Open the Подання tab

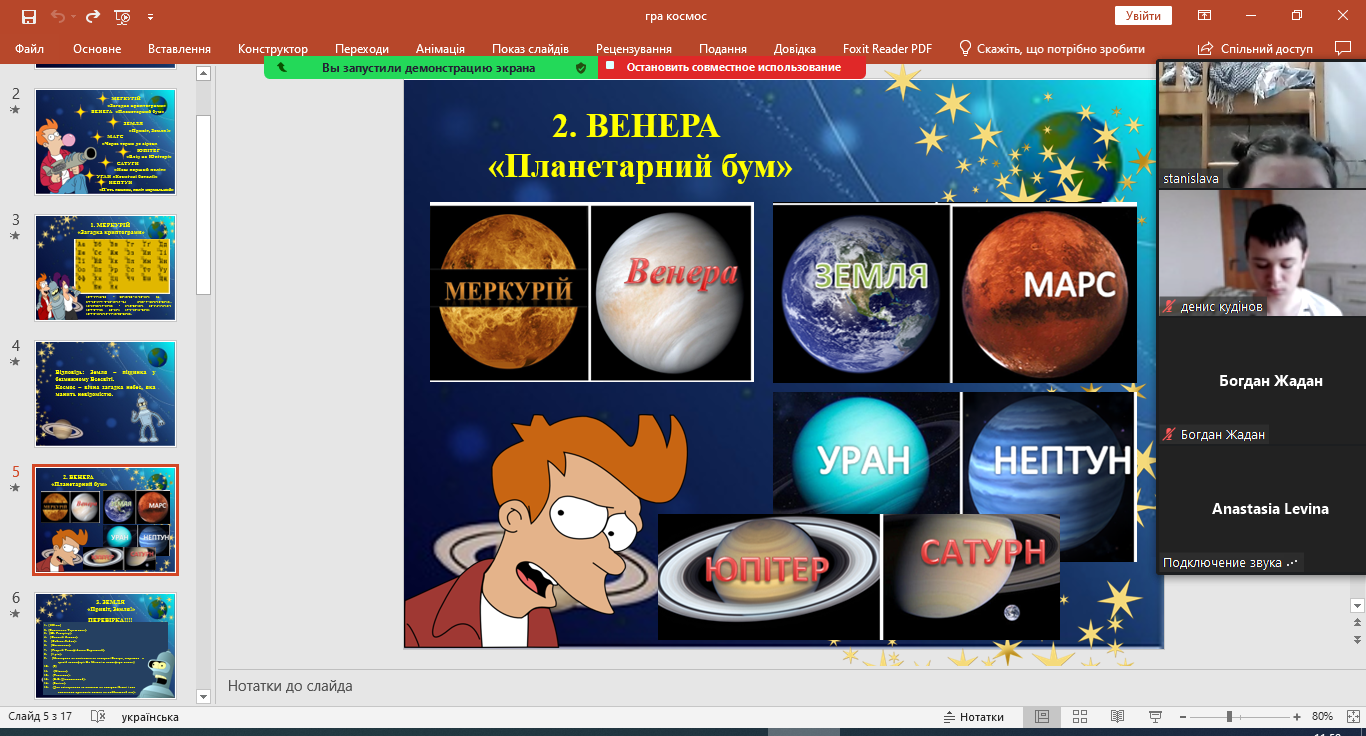[723, 48]
